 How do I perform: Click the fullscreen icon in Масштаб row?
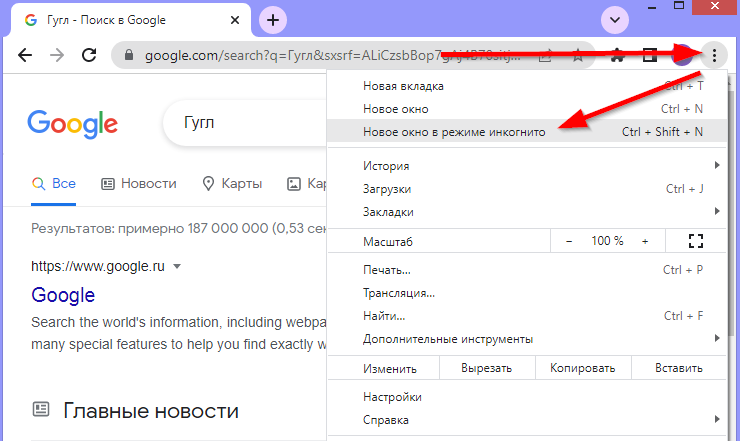pos(697,241)
